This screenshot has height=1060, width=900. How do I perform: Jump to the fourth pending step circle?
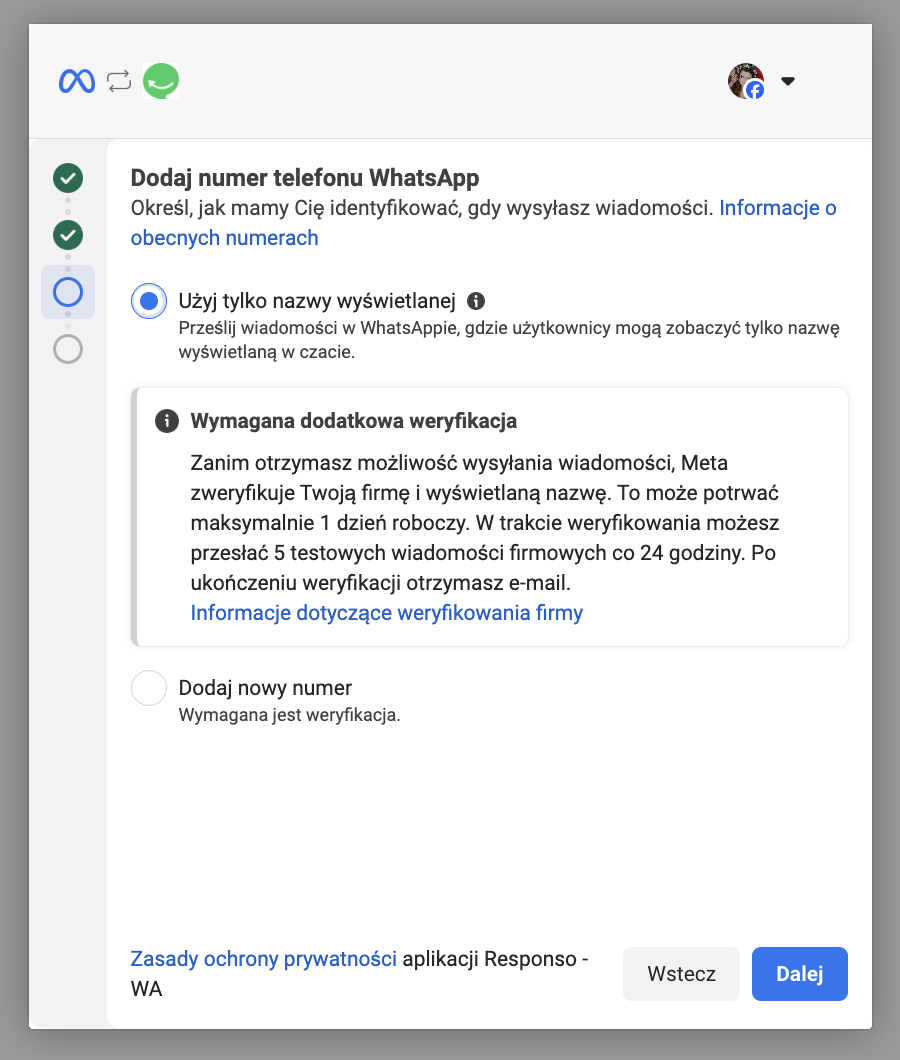coord(68,349)
